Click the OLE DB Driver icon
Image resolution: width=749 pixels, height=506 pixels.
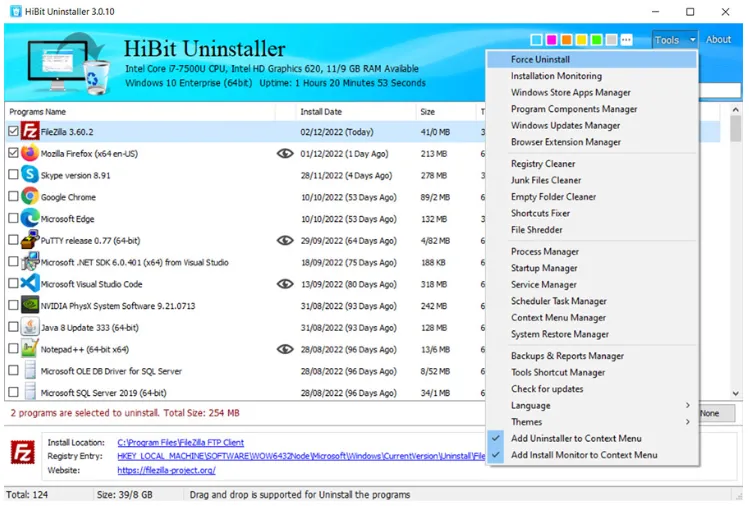(x=30, y=371)
